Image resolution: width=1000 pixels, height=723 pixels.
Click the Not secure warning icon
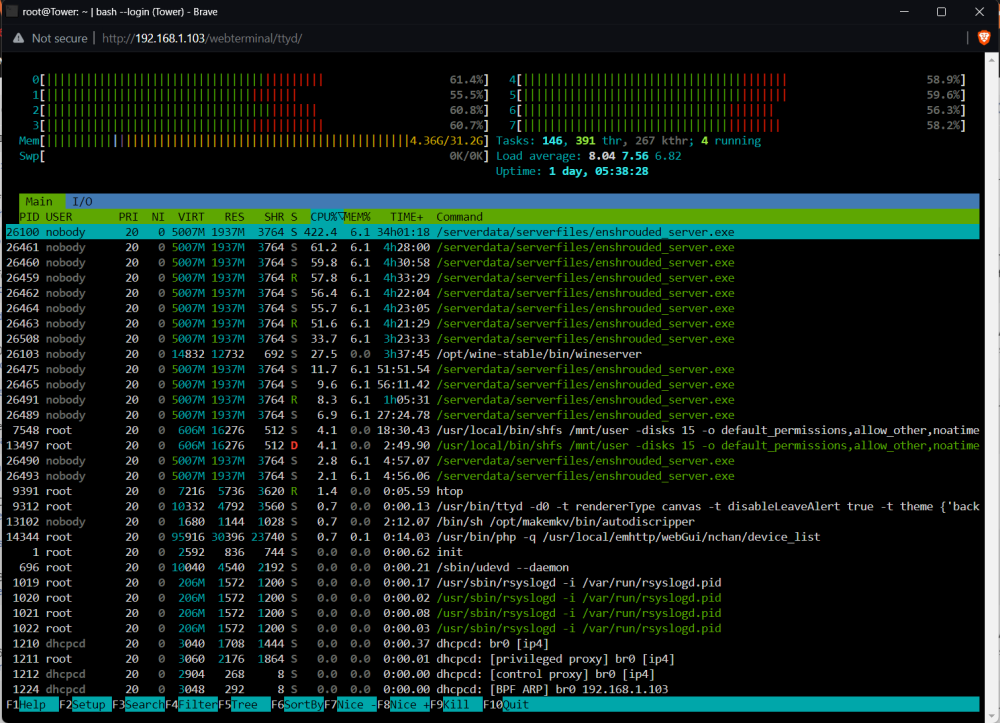point(18,38)
